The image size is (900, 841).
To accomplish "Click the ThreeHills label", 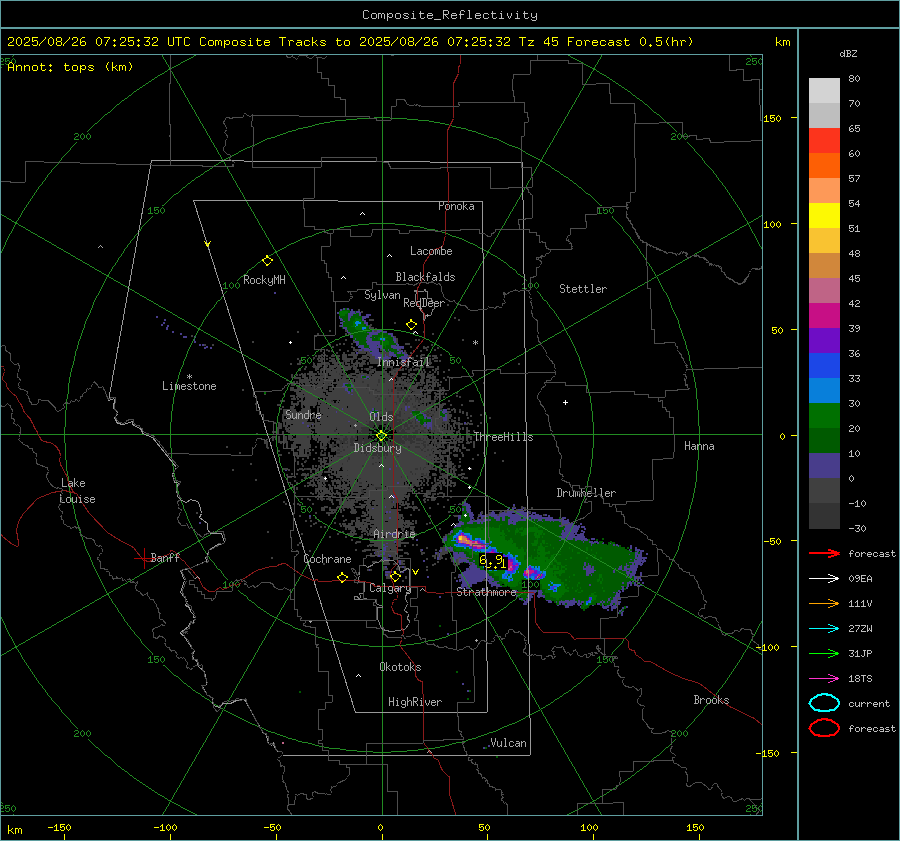I will pos(503,437).
